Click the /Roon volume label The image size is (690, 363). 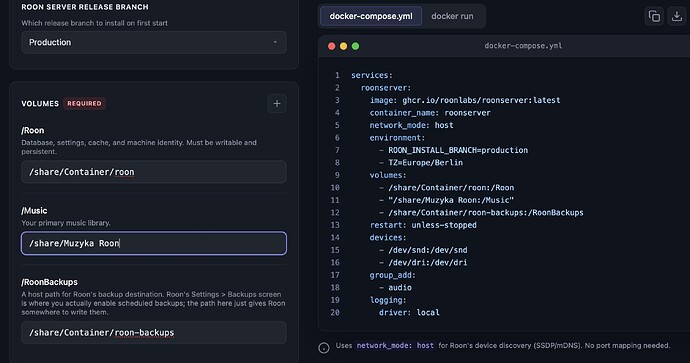(x=33, y=131)
